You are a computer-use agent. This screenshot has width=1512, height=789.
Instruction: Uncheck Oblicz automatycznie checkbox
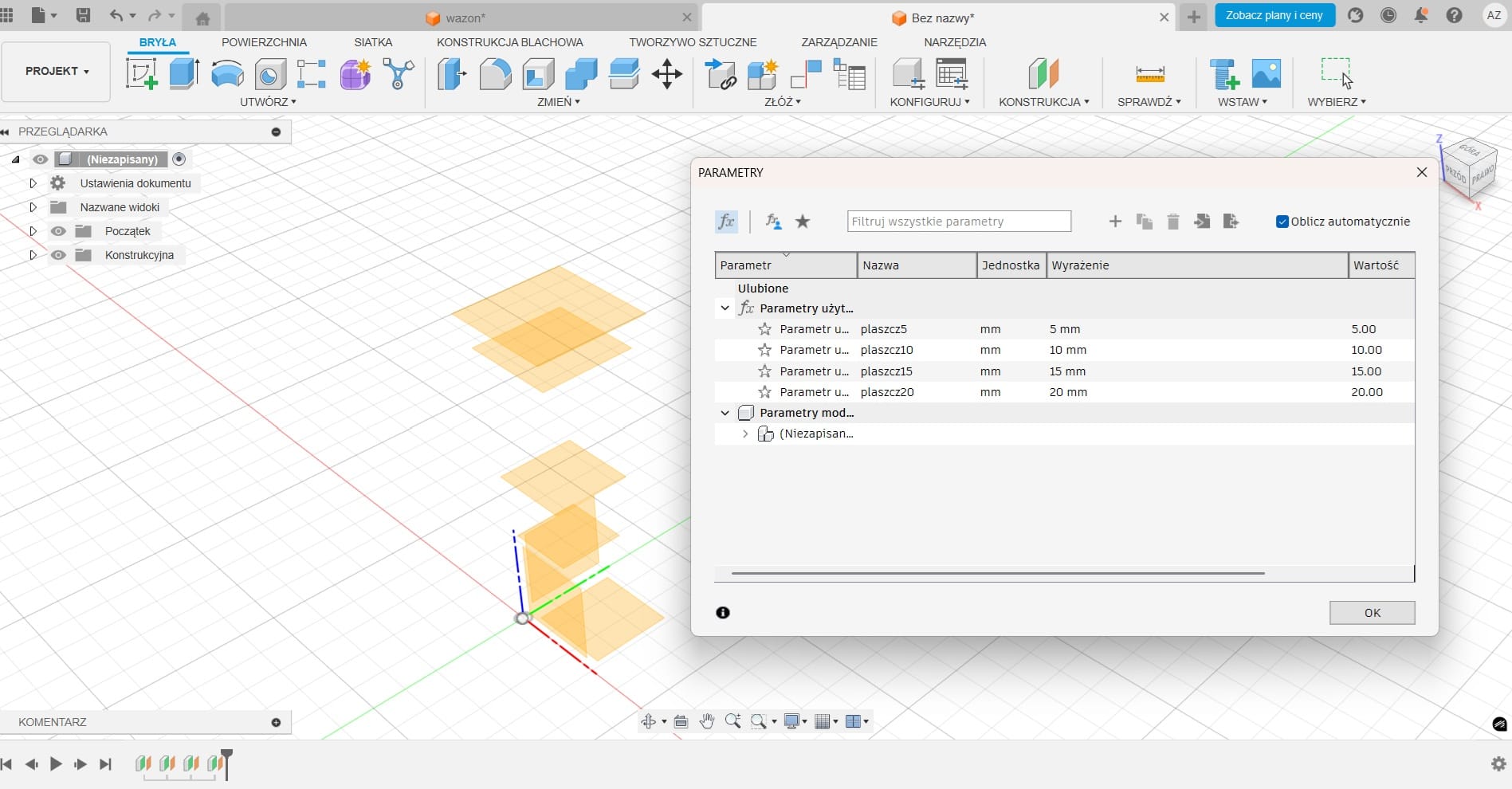tap(1282, 222)
